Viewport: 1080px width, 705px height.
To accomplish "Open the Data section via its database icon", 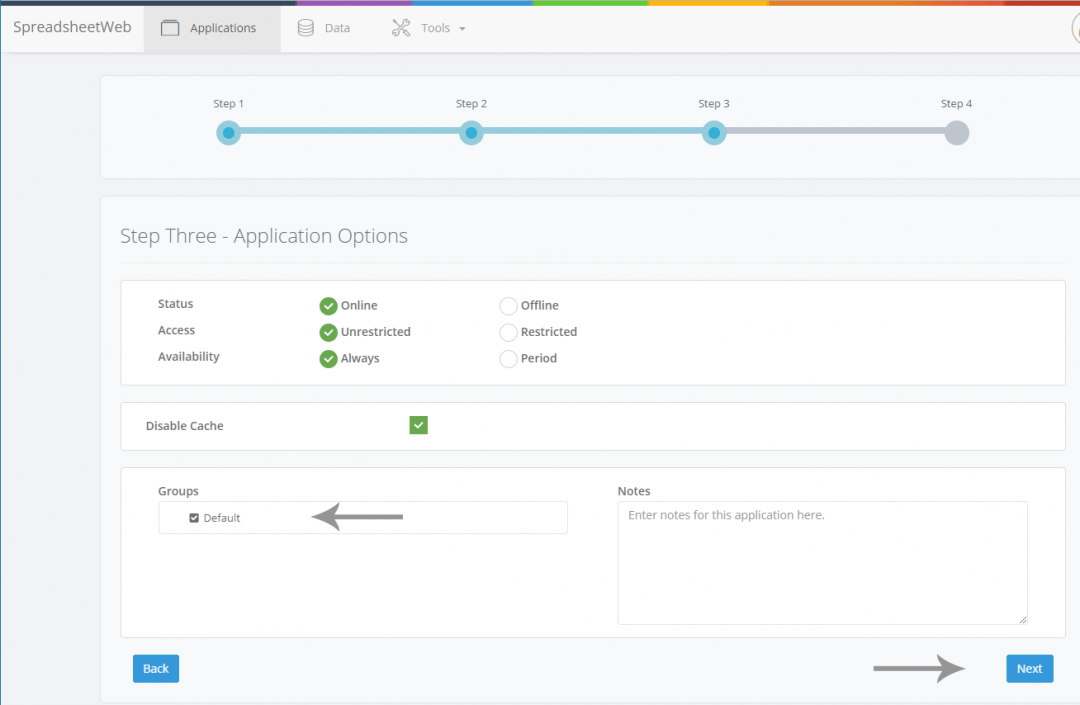I will (x=304, y=28).
